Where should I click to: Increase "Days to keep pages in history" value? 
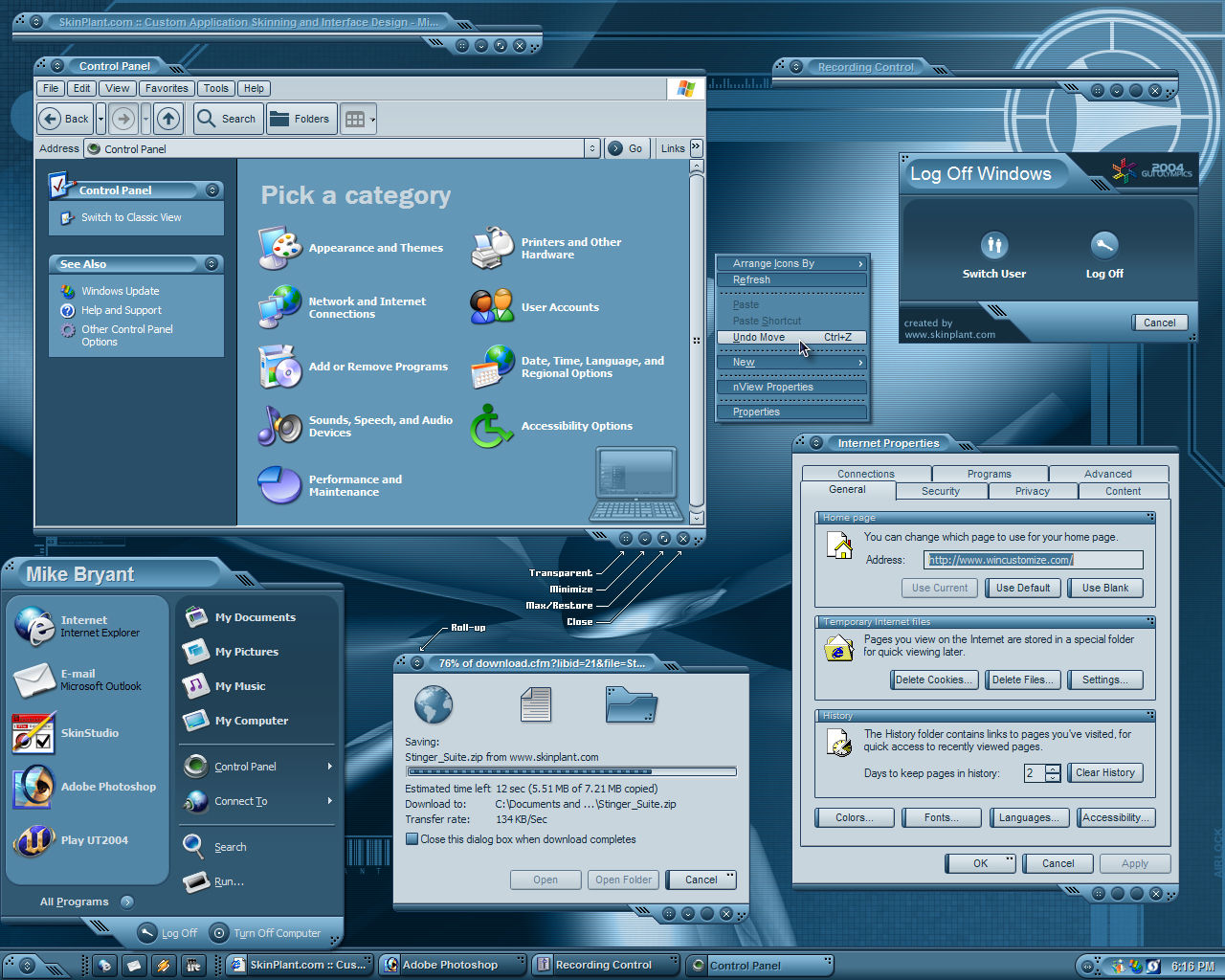click(1051, 768)
